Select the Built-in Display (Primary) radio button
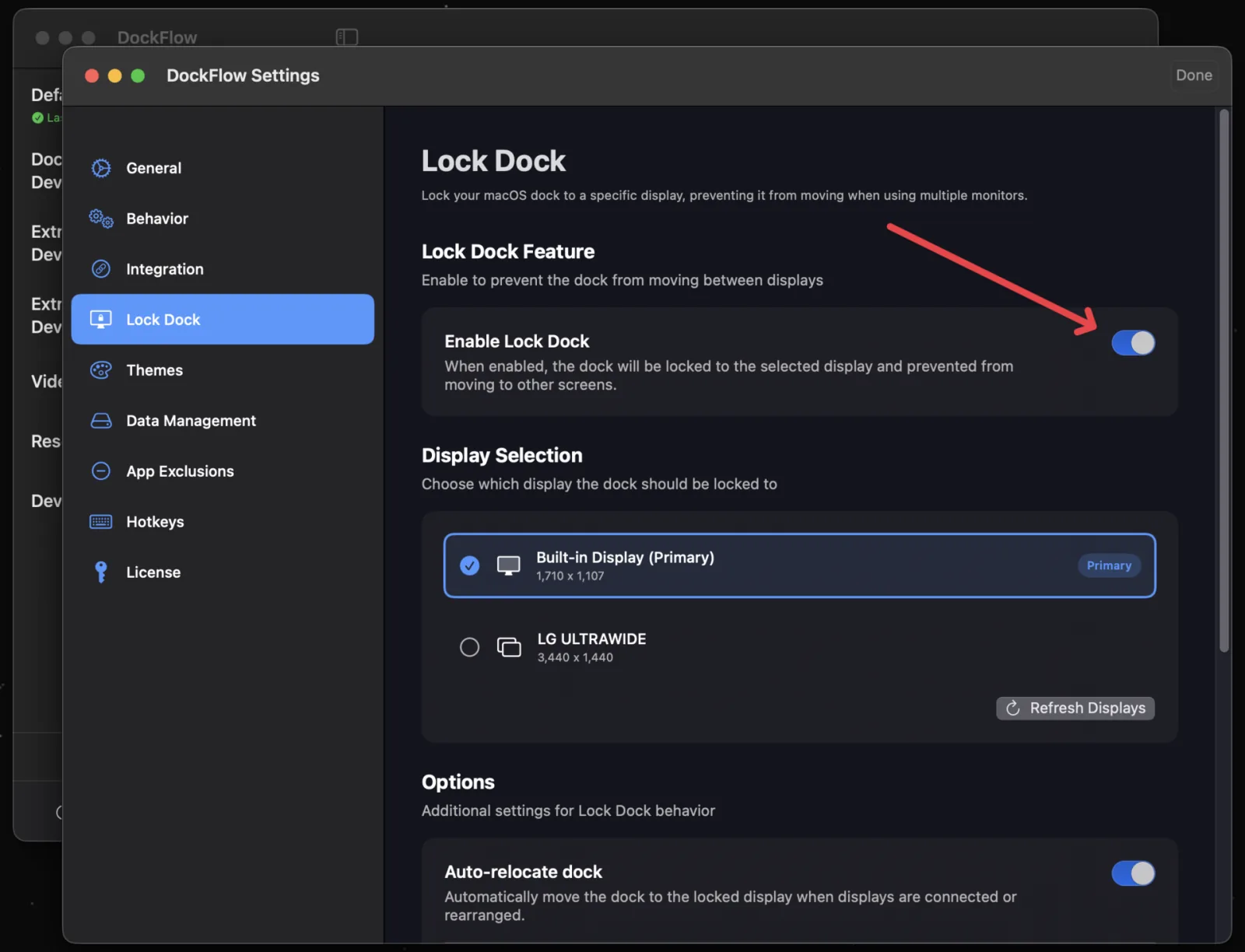This screenshot has height=952, width=1245. point(469,565)
